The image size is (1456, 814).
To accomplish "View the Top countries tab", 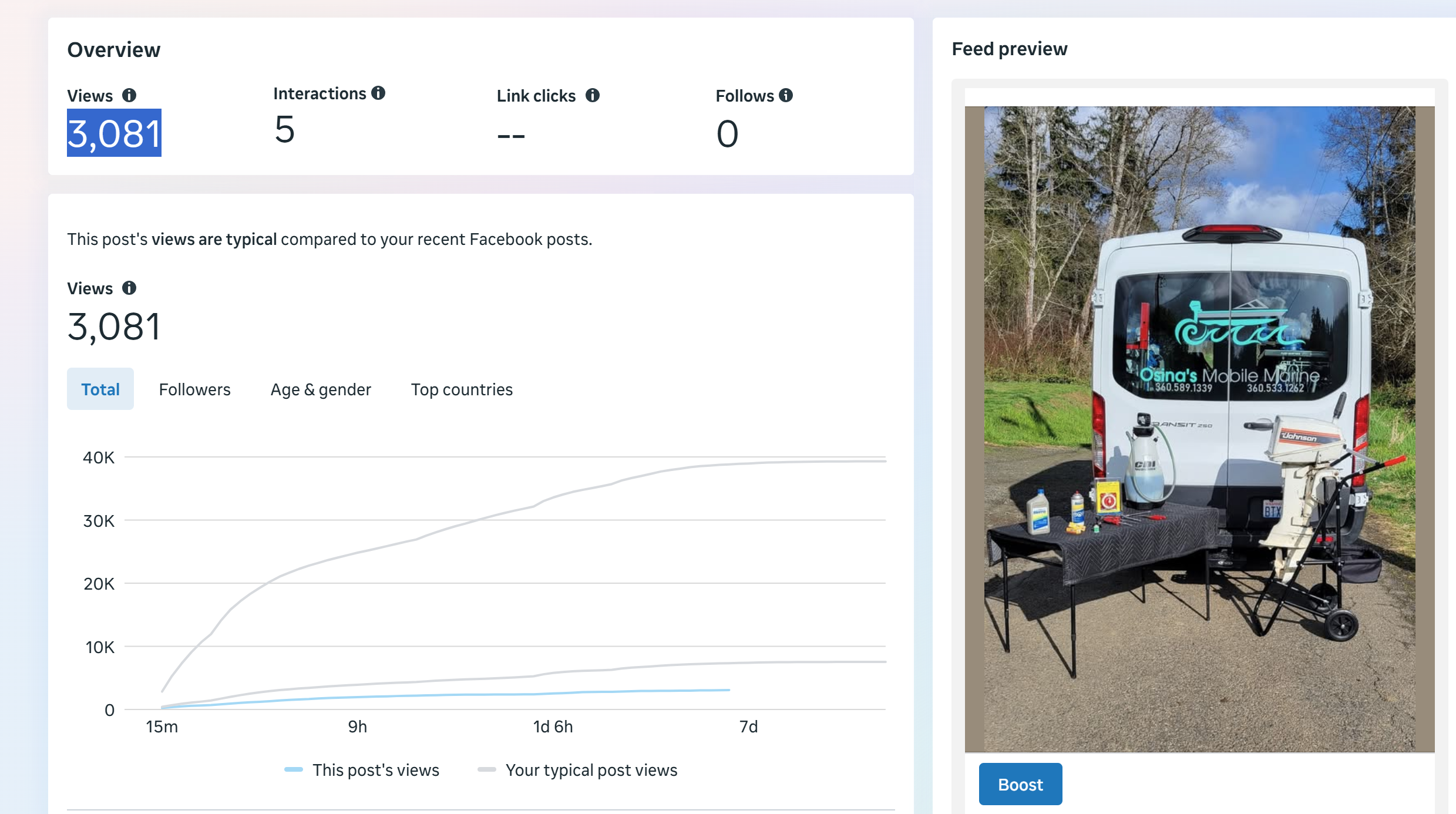I will pyautogui.click(x=462, y=389).
